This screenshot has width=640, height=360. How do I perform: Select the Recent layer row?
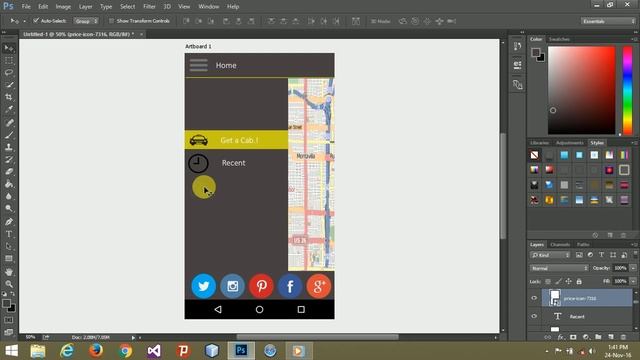click(x=587, y=316)
